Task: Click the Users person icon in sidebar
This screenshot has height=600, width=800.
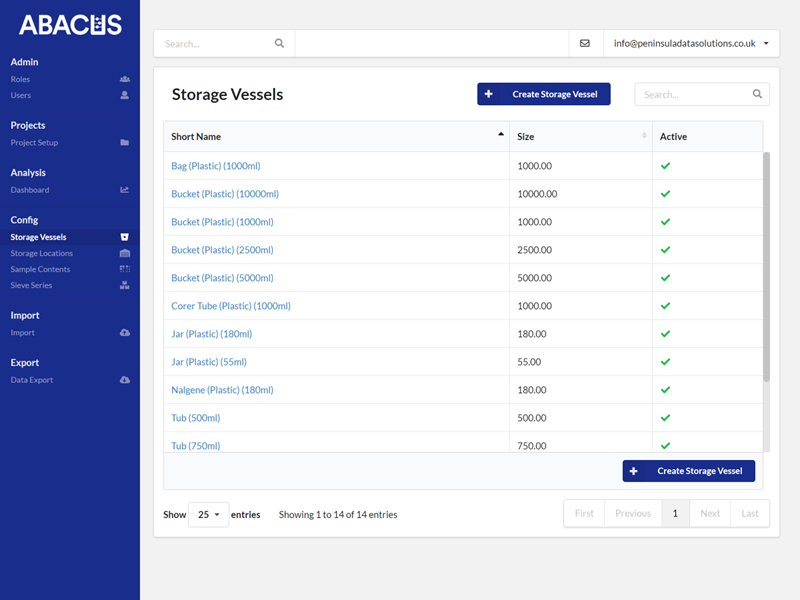Action: (x=124, y=95)
